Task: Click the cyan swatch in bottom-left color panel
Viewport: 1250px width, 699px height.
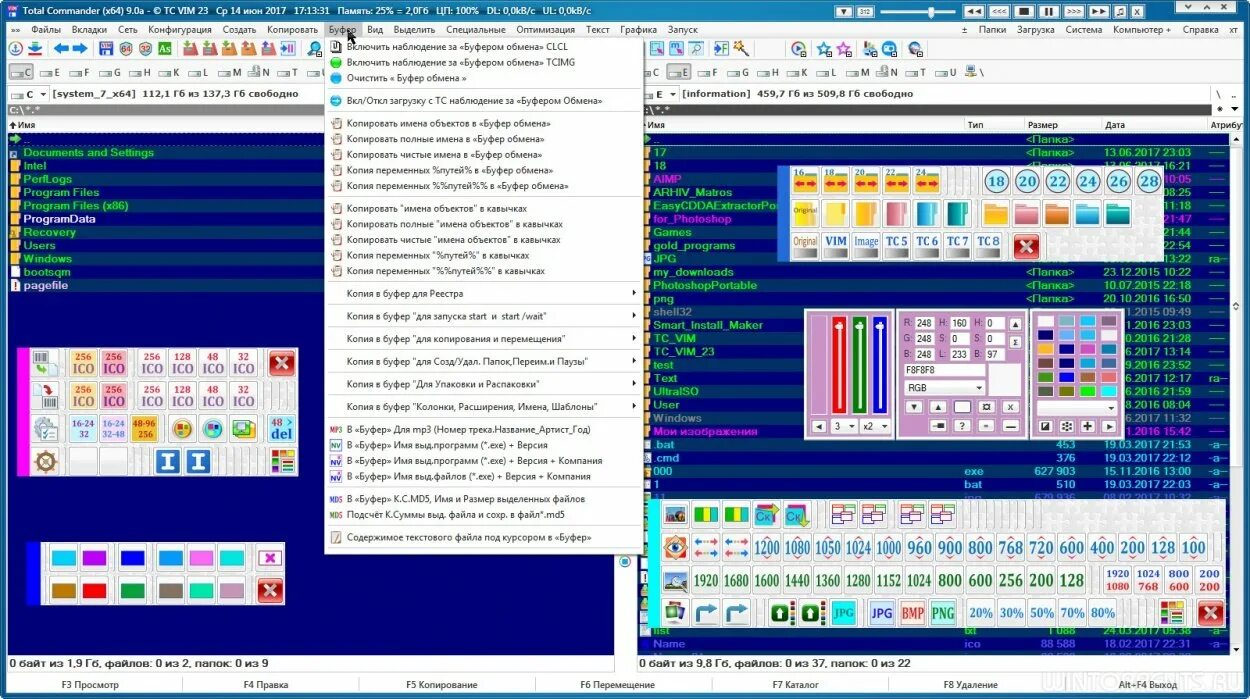Action: tap(63, 558)
